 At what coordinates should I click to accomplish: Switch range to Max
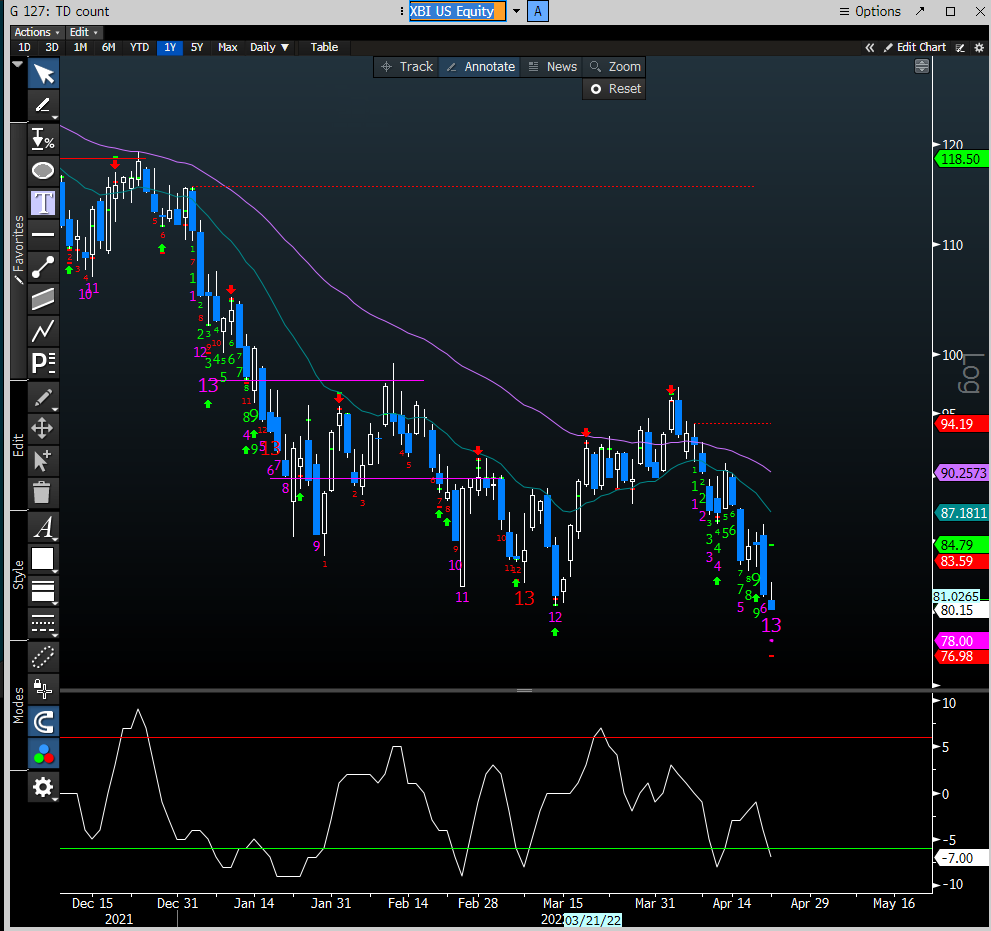[228, 47]
